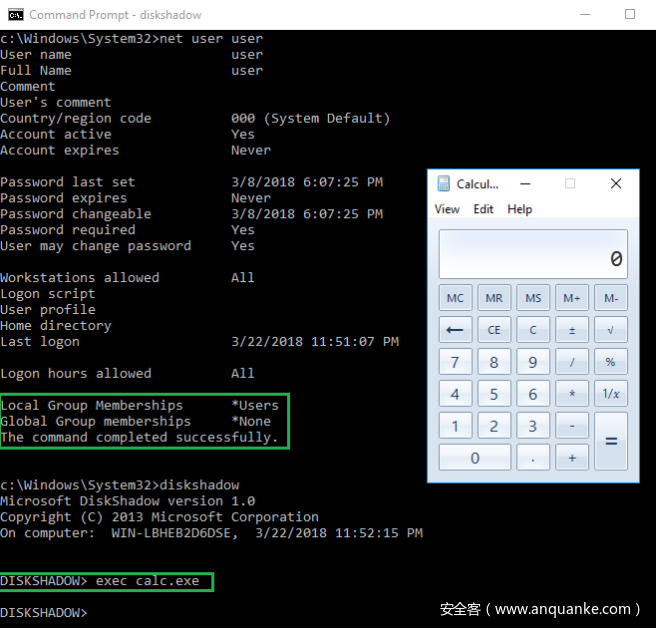The height and width of the screenshot is (628, 656).
Task: Click the digit 3 button
Action: [533, 426]
